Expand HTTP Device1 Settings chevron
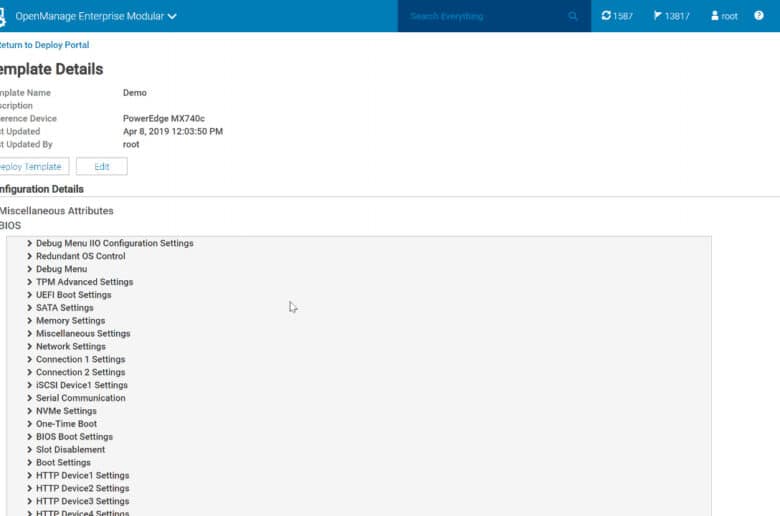The height and width of the screenshot is (516, 780). click(x=29, y=476)
